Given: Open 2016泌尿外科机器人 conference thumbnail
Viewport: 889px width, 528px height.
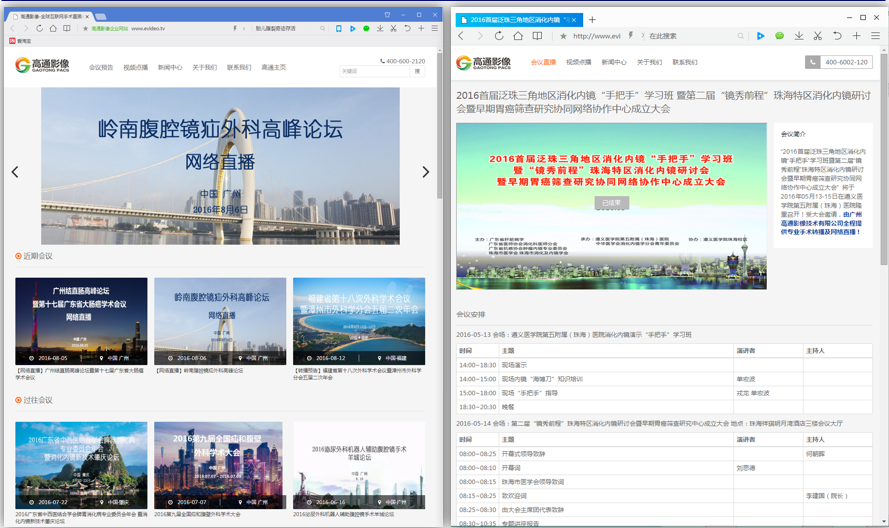Looking at the screenshot, I should (359, 465).
